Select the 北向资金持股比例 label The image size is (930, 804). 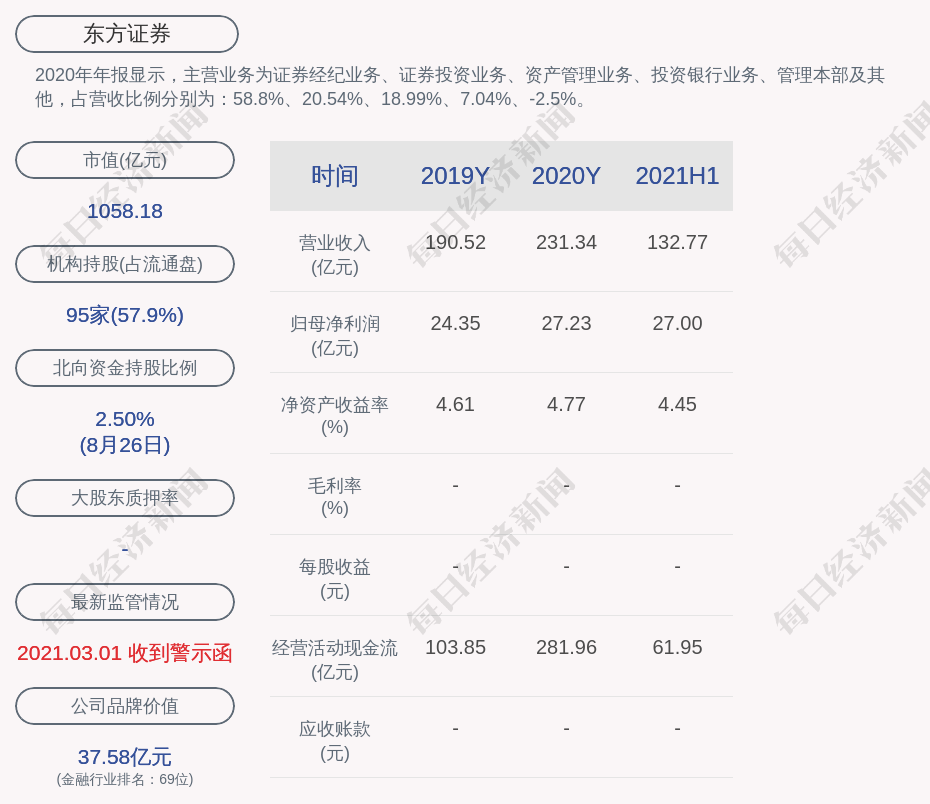(x=125, y=368)
